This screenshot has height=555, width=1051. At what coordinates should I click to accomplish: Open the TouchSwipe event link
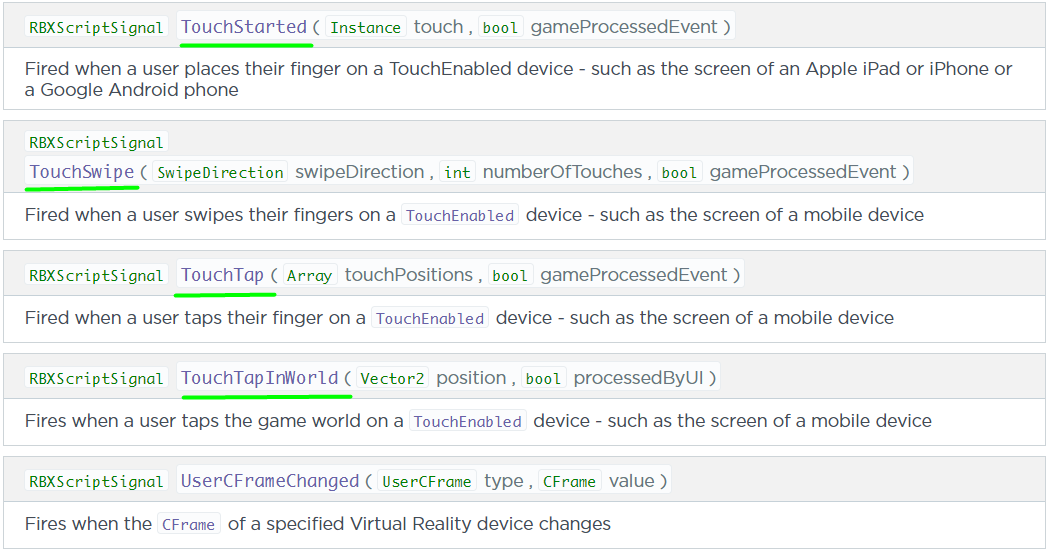tap(82, 172)
